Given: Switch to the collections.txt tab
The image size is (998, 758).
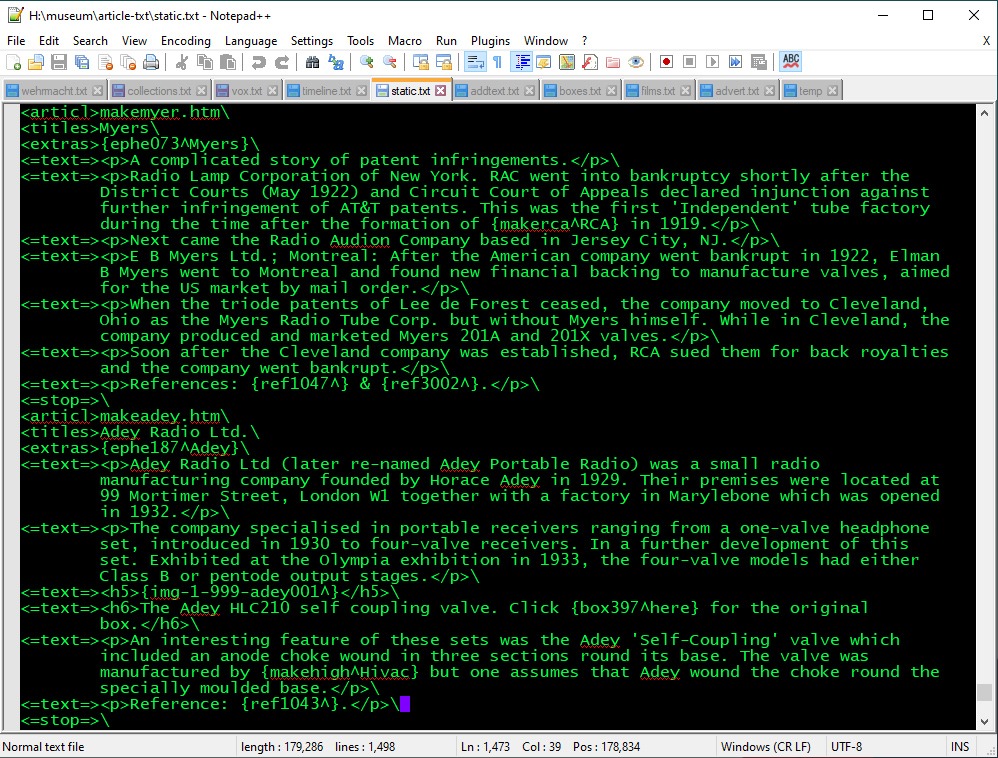Looking at the screenshot, I should 158,91.
